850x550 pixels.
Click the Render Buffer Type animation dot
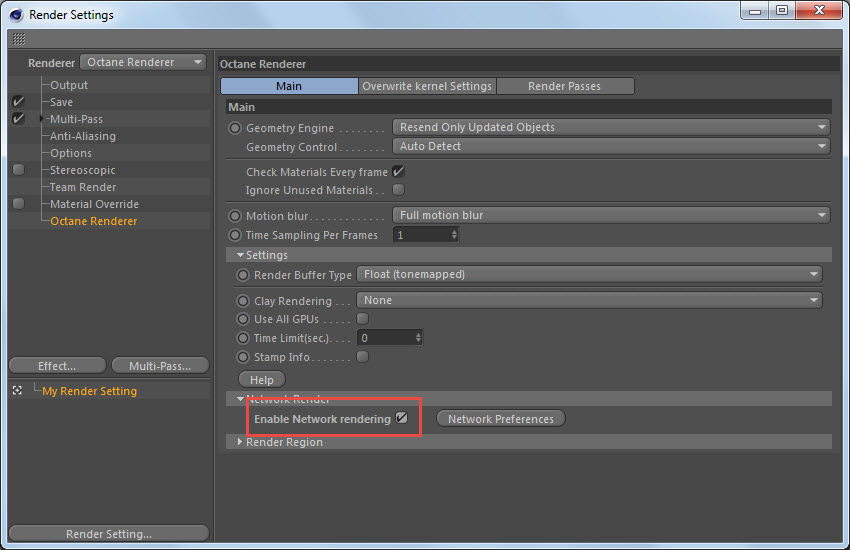(x=243, y=275)
